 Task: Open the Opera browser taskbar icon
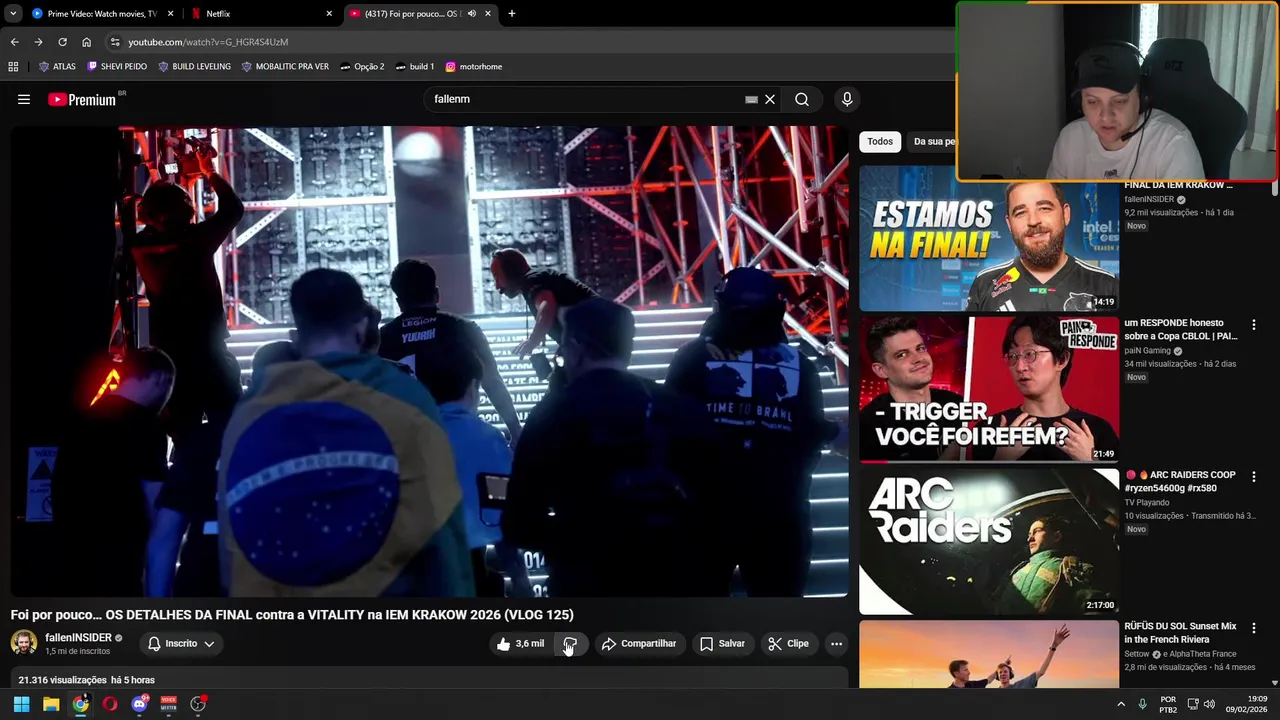(110, 704)
